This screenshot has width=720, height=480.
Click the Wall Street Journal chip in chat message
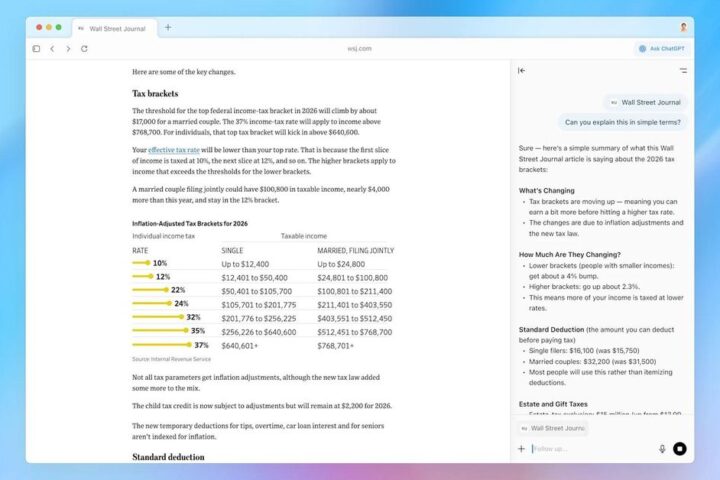646,102
